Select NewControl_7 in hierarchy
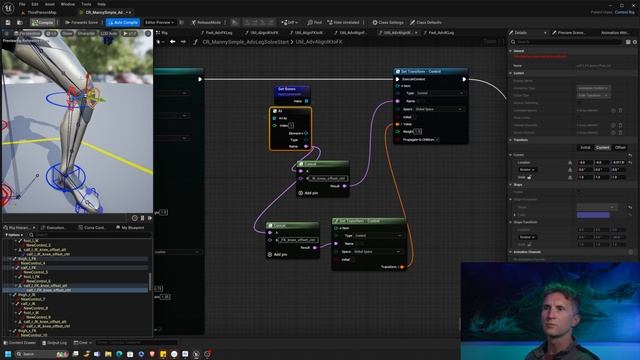The image size is (640, 360). point(33,299)
